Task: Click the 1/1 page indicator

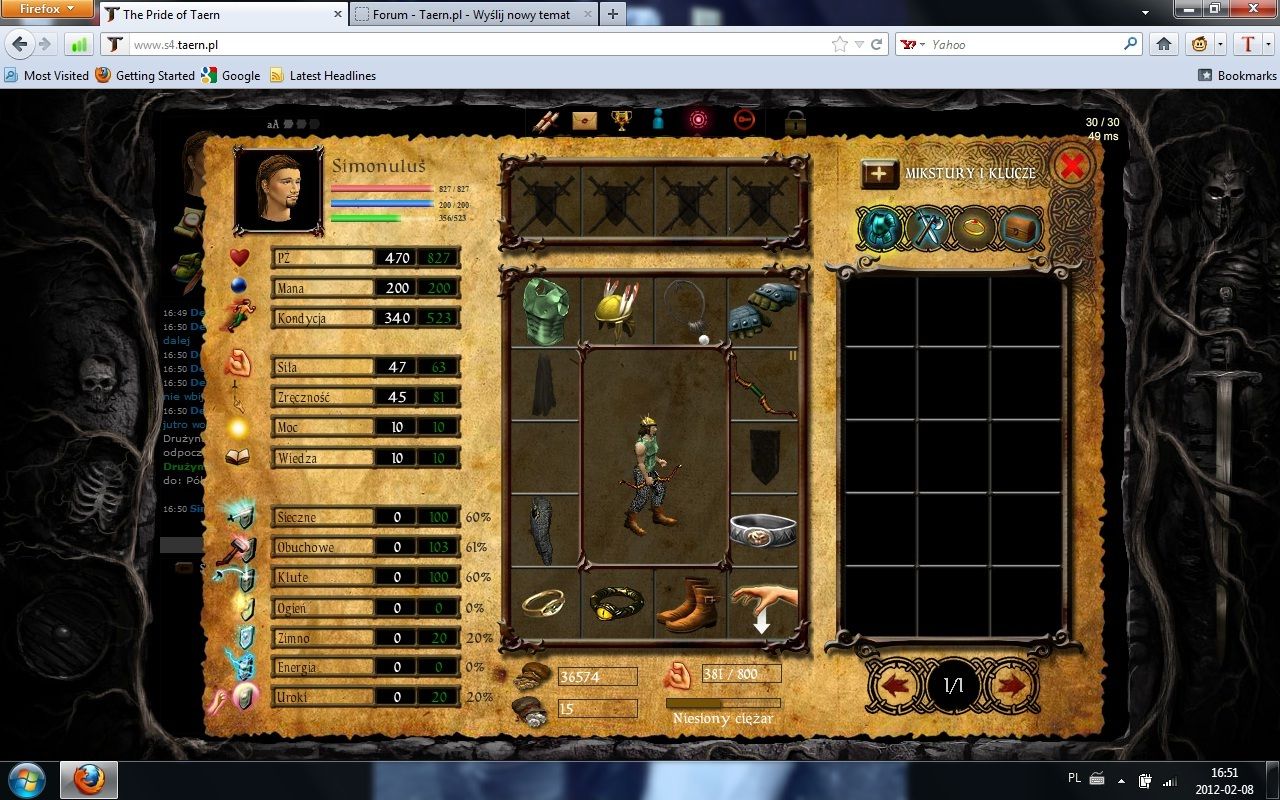Action: [954, 686]
